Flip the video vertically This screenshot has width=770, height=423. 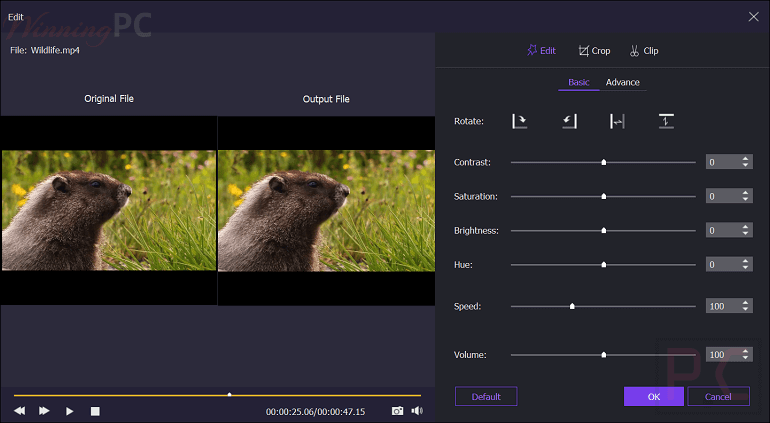(666, 121)
